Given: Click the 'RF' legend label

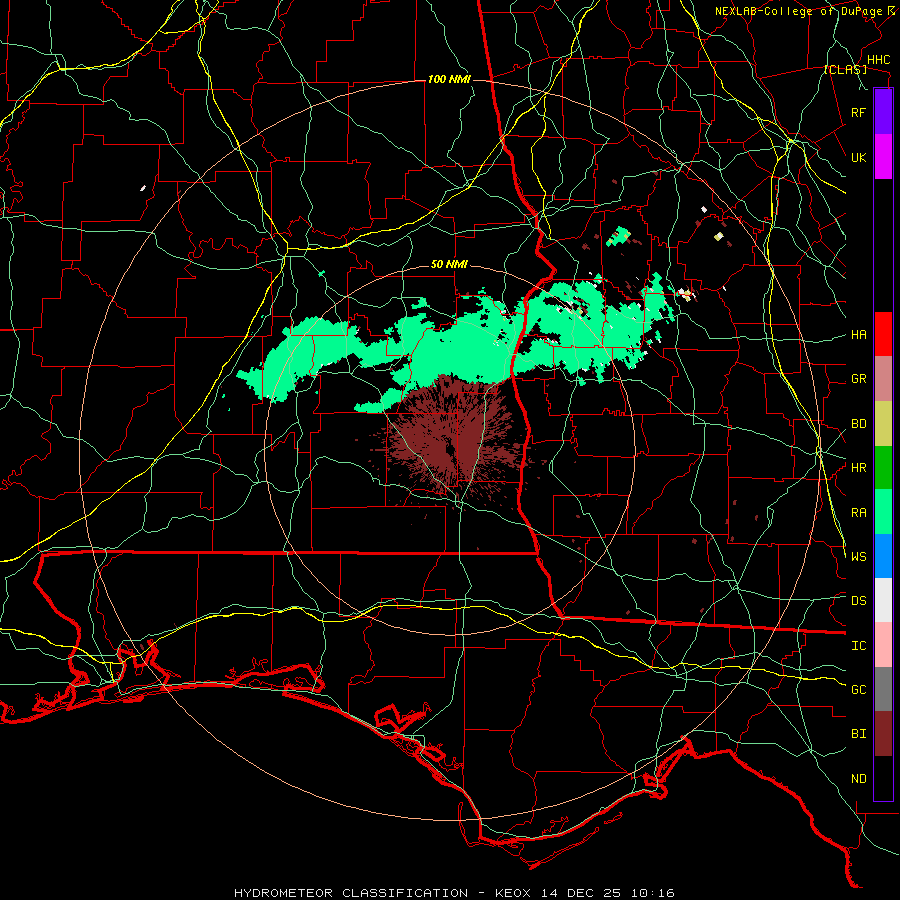Looking at the screenshot, I should 858,112.
